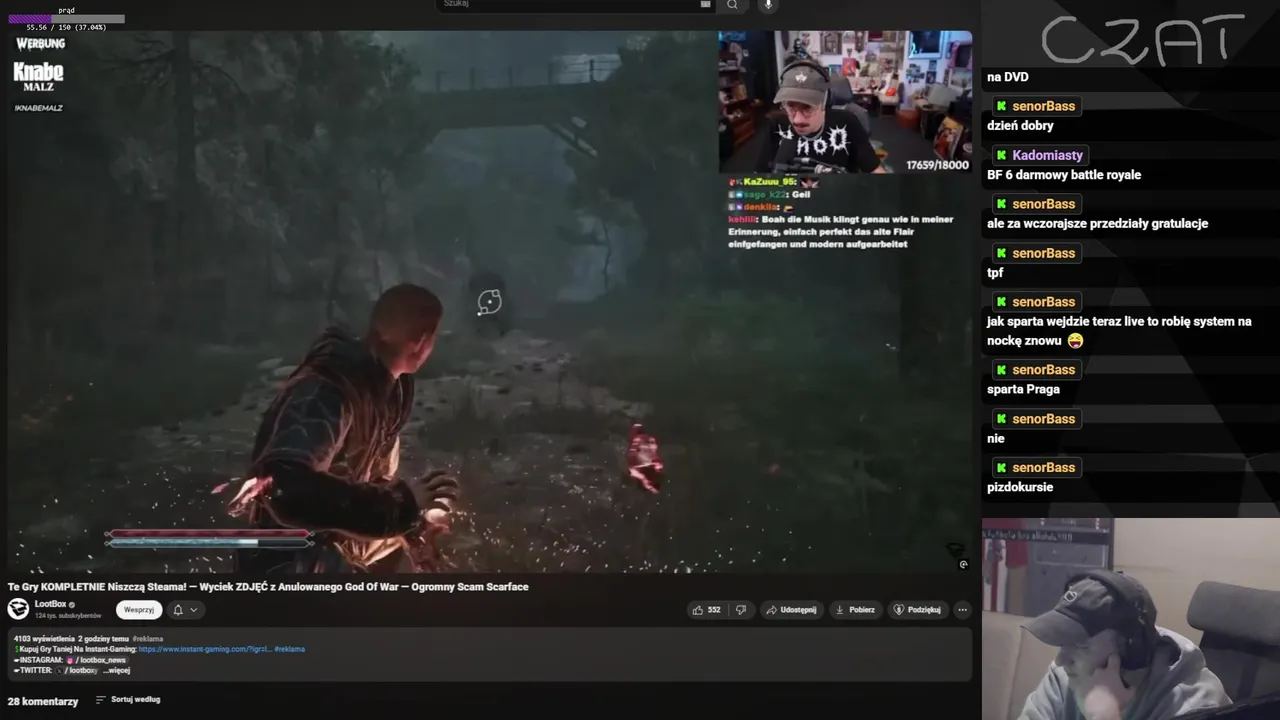
Task: Click the Kick badge above 'sparta Praga'
Action: click(x=1001, y=370)
